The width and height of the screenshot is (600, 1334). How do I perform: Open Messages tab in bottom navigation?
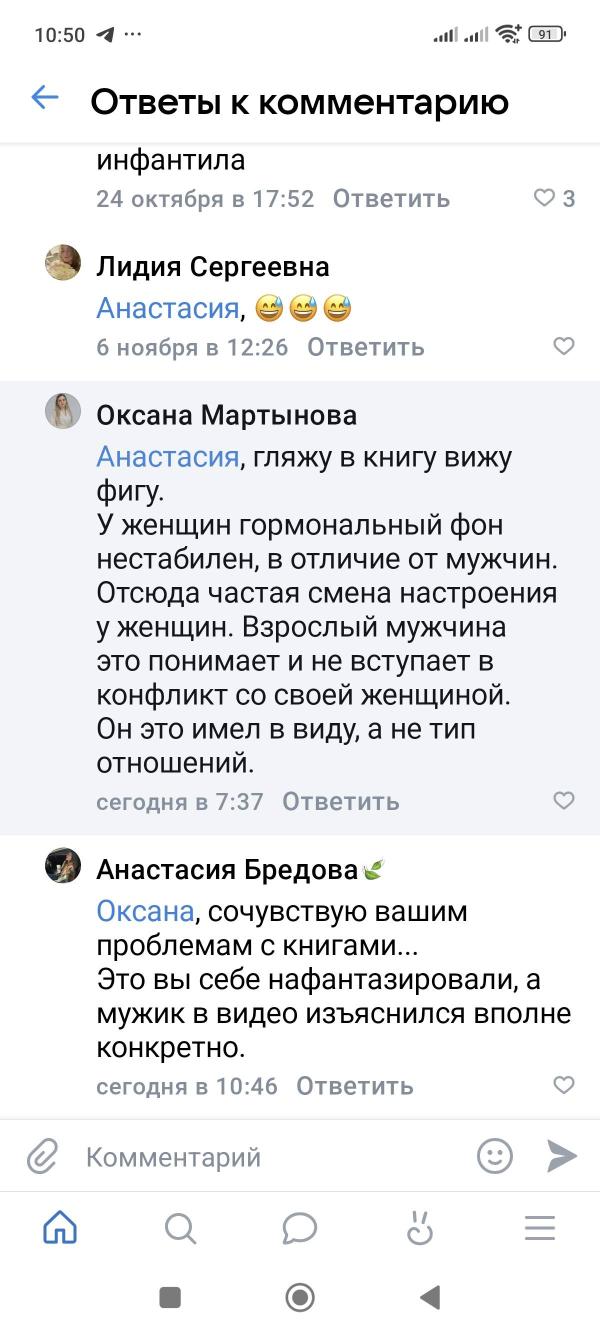(299, 1228)
